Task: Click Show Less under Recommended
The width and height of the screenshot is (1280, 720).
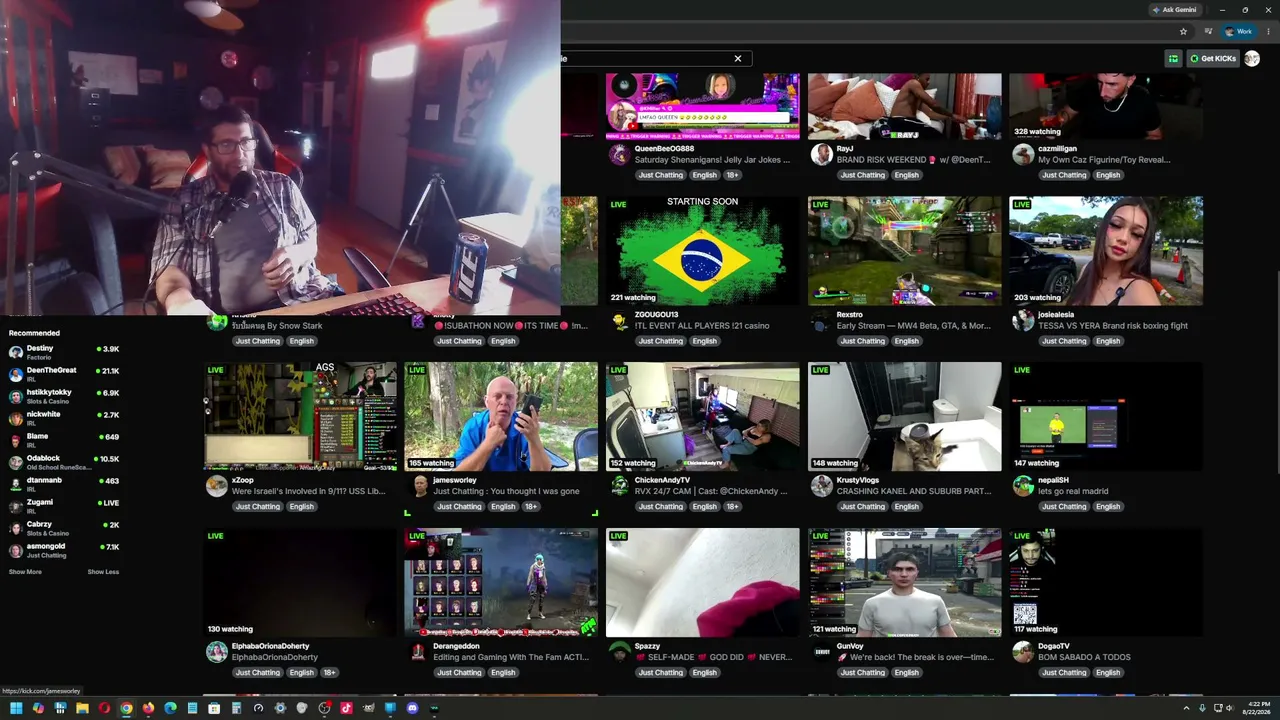Action: click(x=103, y=572)
